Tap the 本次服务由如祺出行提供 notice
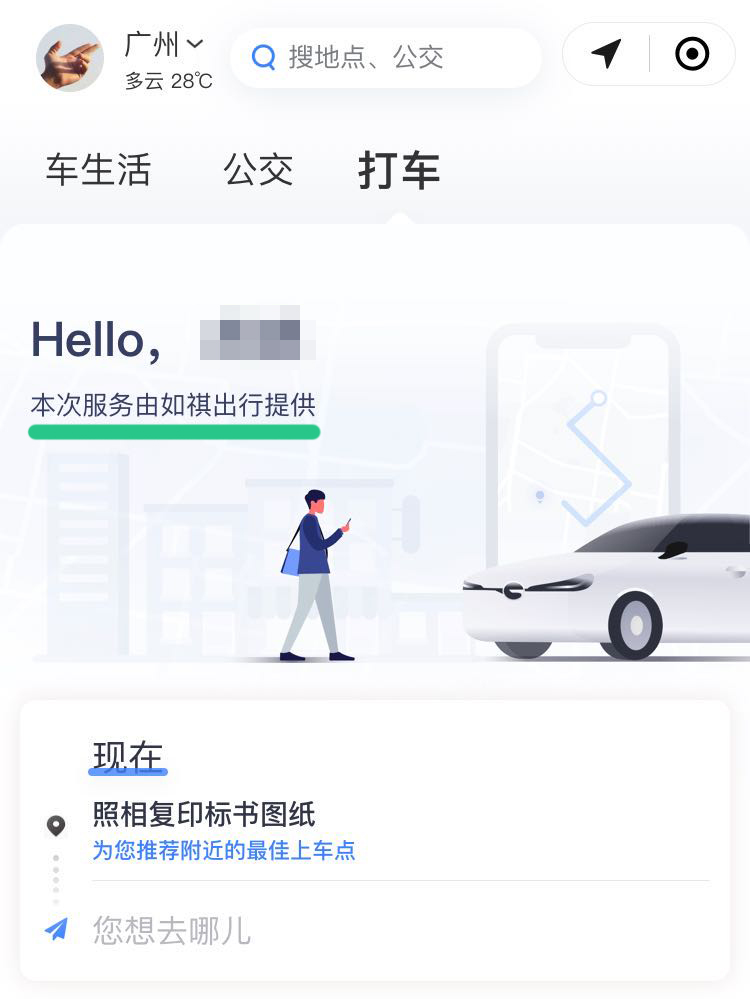This screenshot has height=999, width=750. (173, 405)
